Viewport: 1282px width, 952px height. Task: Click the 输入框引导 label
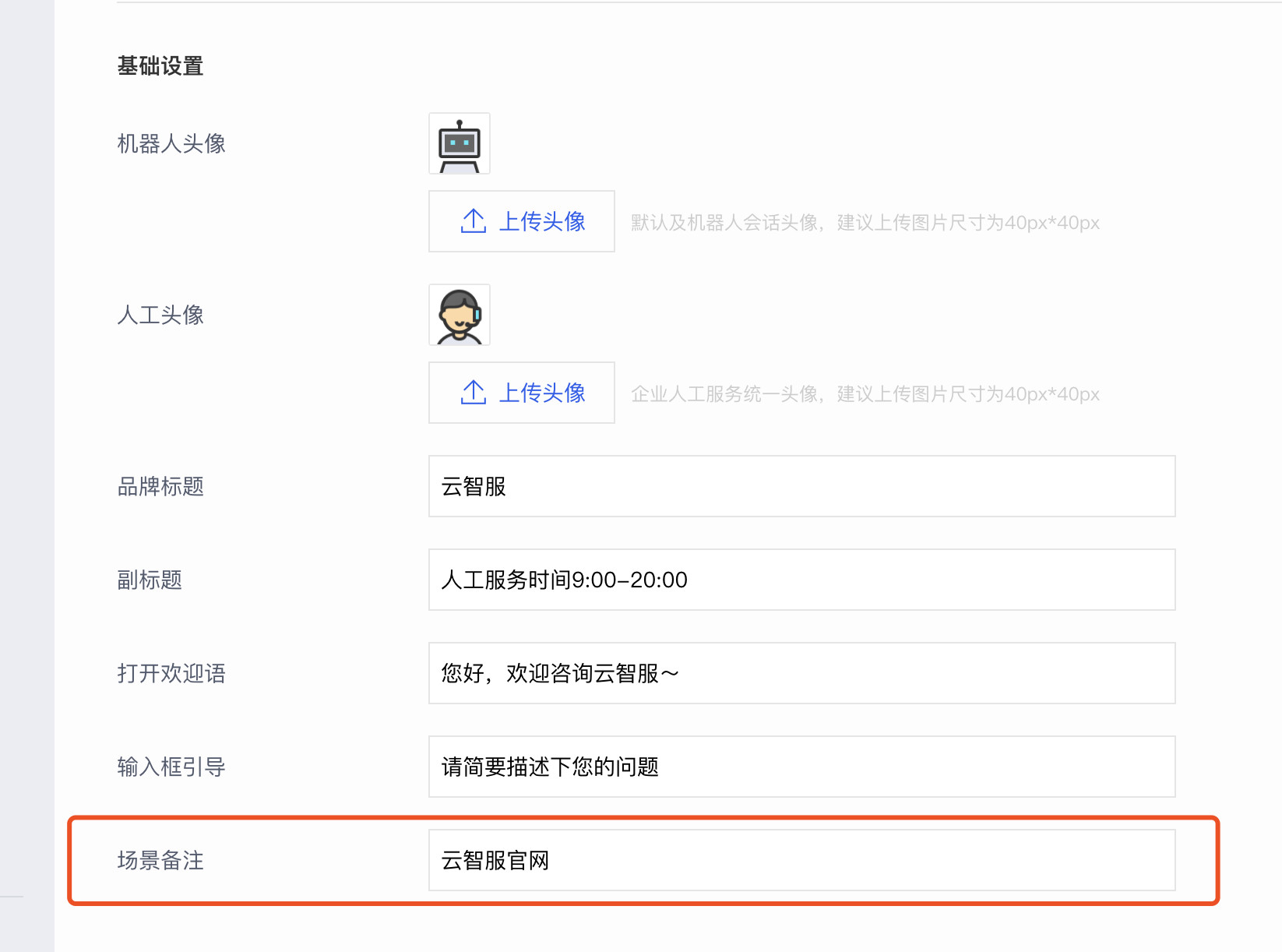171,767
